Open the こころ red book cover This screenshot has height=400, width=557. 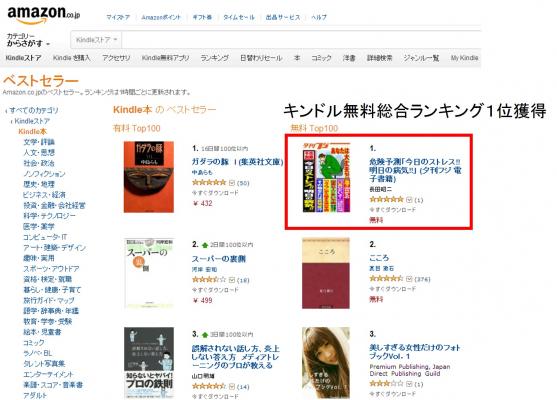coord(326,273)
